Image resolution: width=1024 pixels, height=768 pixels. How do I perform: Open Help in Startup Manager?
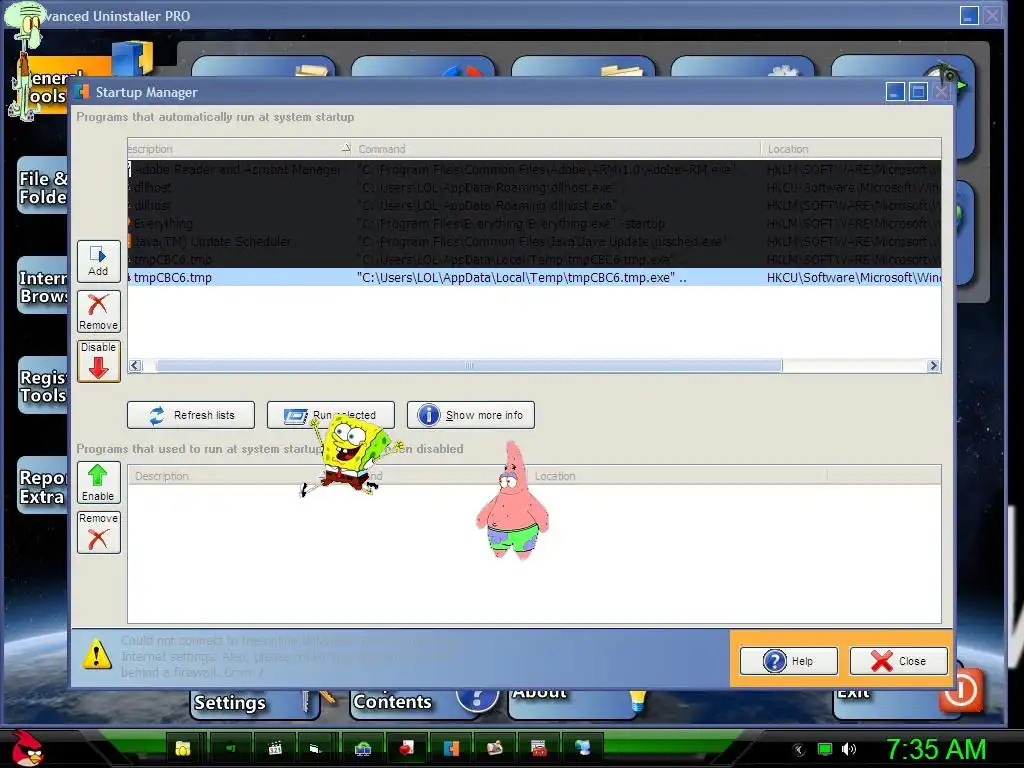click(x=789, y=661)
